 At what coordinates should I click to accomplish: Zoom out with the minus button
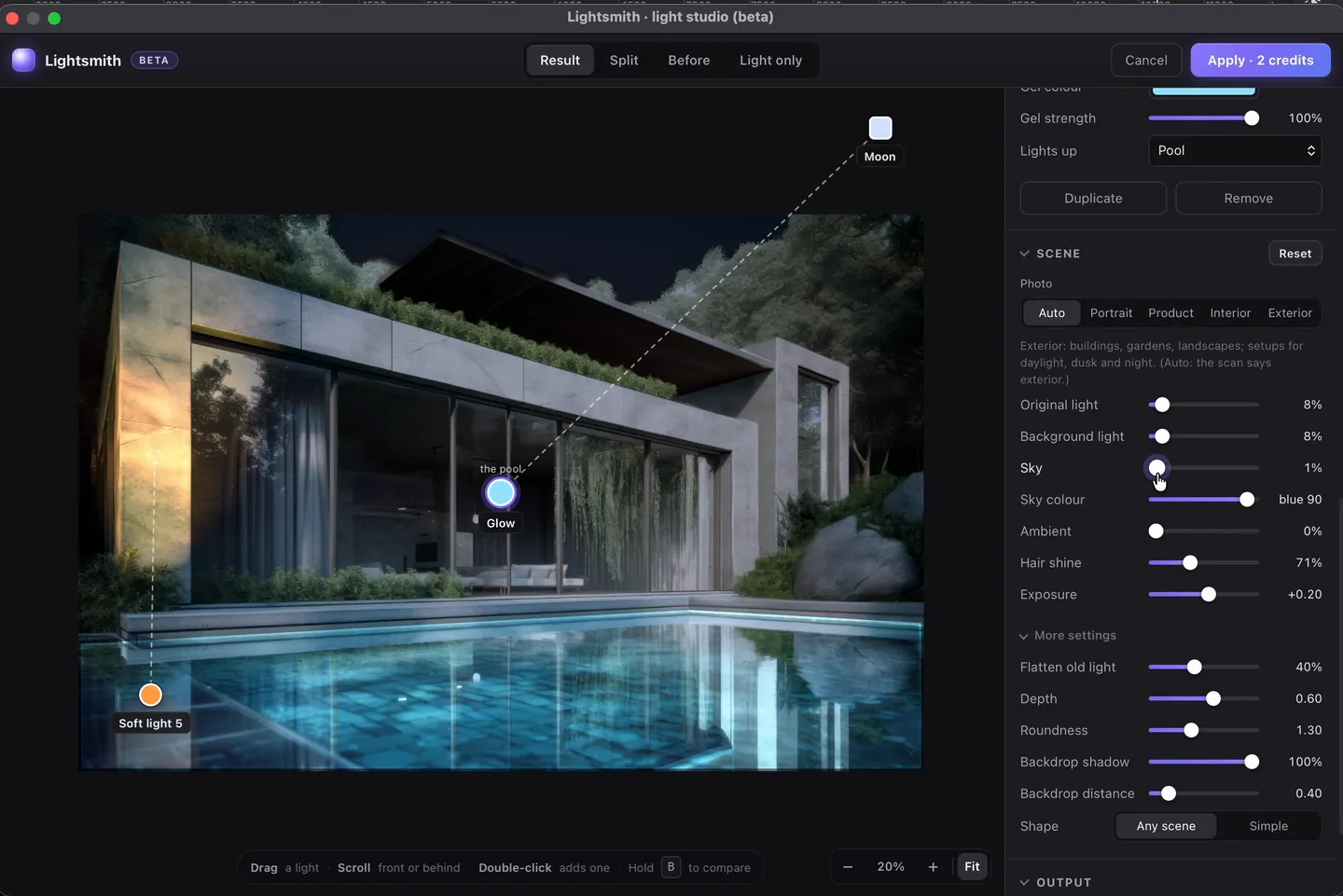tap(848, 867)
